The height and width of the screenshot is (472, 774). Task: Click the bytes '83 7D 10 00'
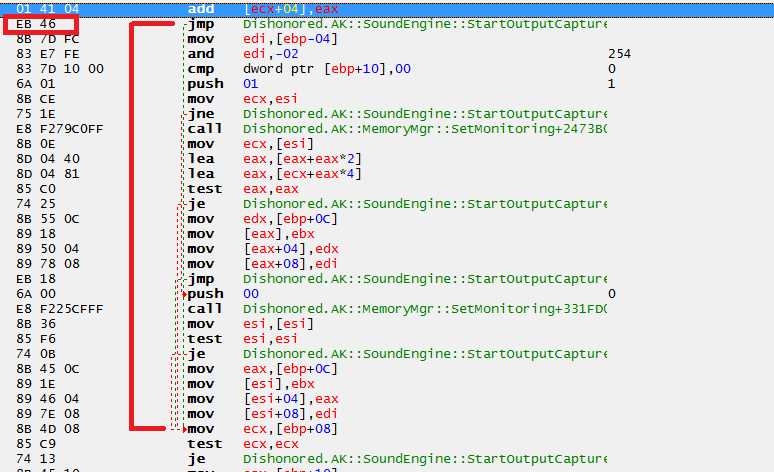tap(60, 69)
